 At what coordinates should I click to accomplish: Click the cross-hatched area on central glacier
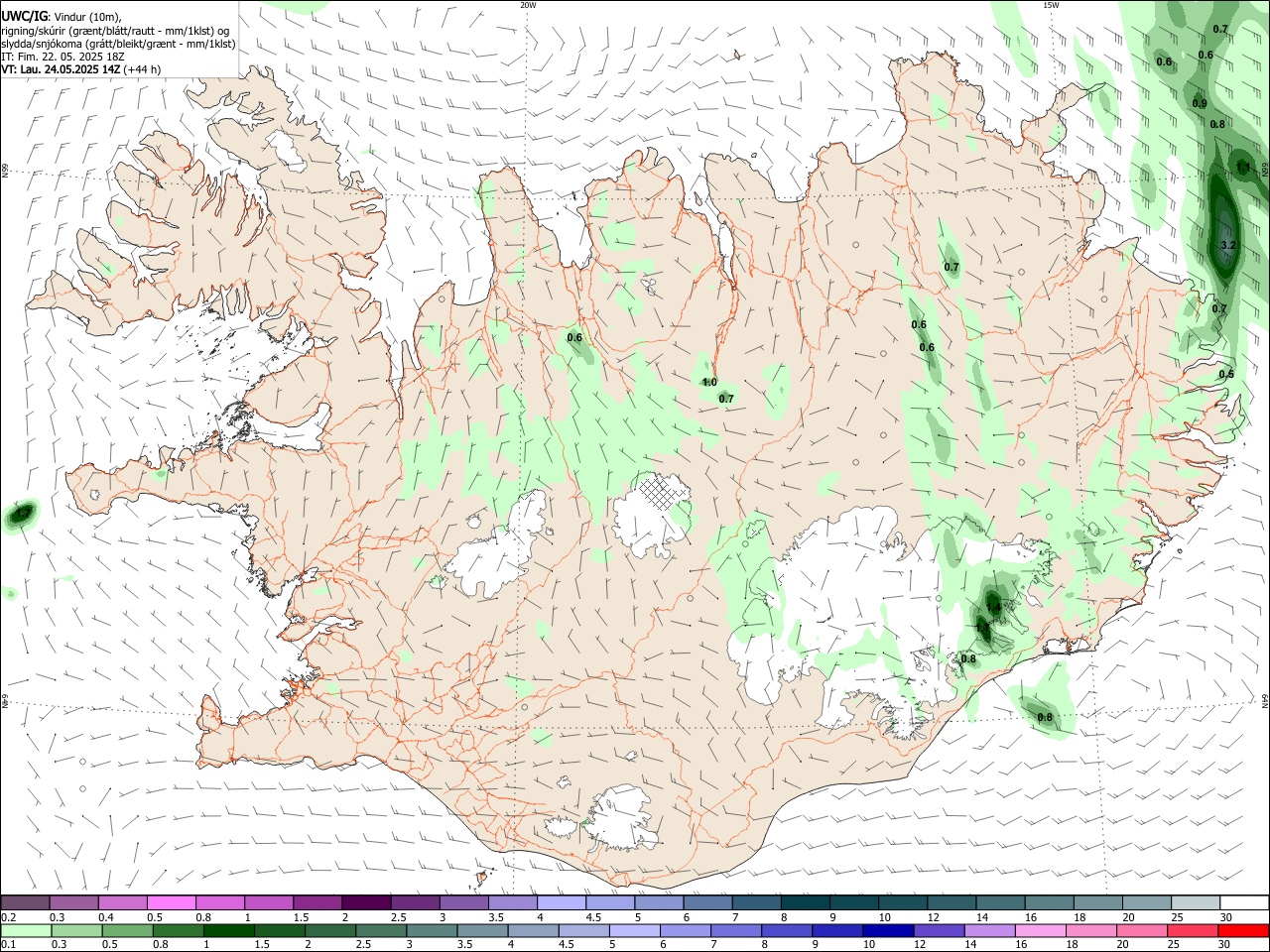663,490
